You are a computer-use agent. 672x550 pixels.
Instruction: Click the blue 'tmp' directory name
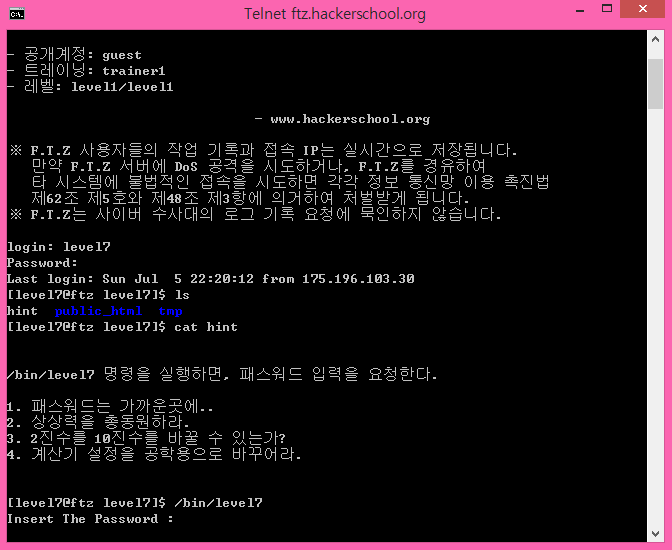coord(171,312)
